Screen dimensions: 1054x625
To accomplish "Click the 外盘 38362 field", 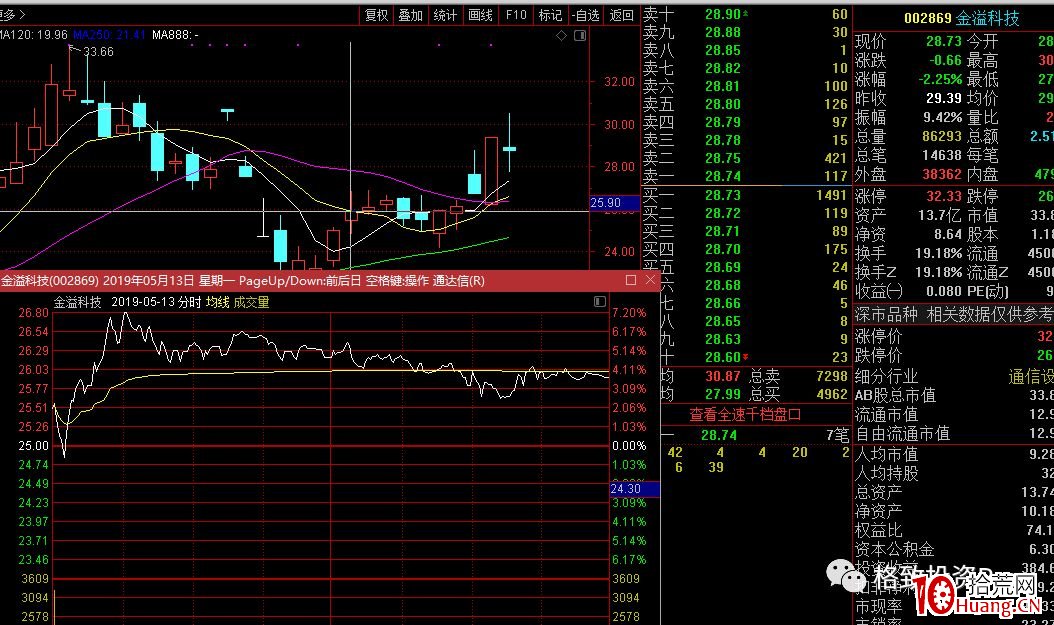I will (908, 175).
